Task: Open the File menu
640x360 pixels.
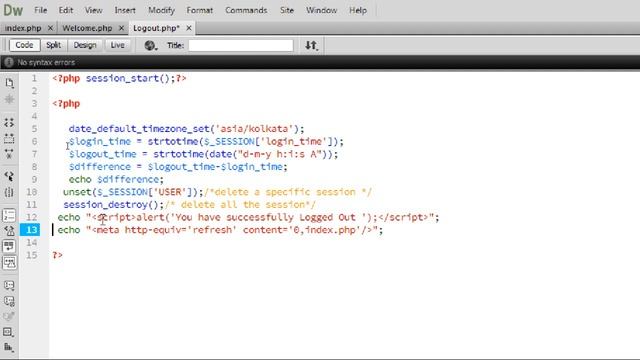Action: [x=40, y=10]
